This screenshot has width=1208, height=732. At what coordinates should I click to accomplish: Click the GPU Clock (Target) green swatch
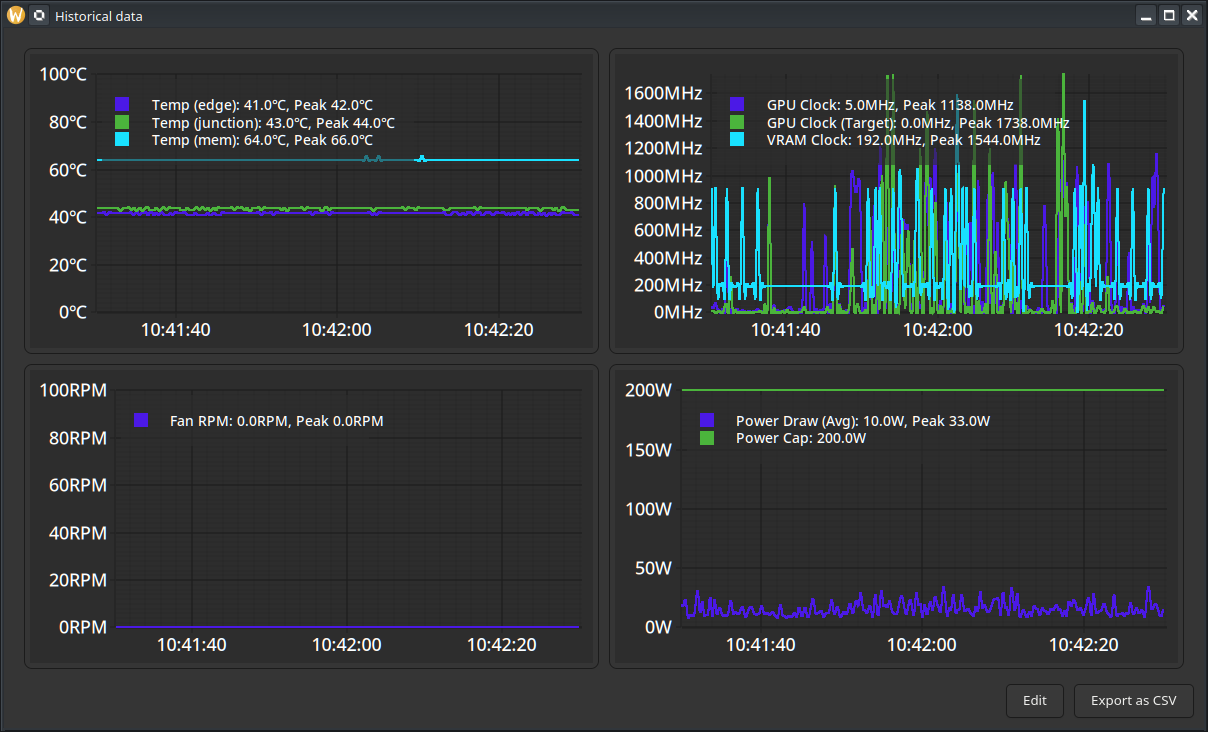737,122
